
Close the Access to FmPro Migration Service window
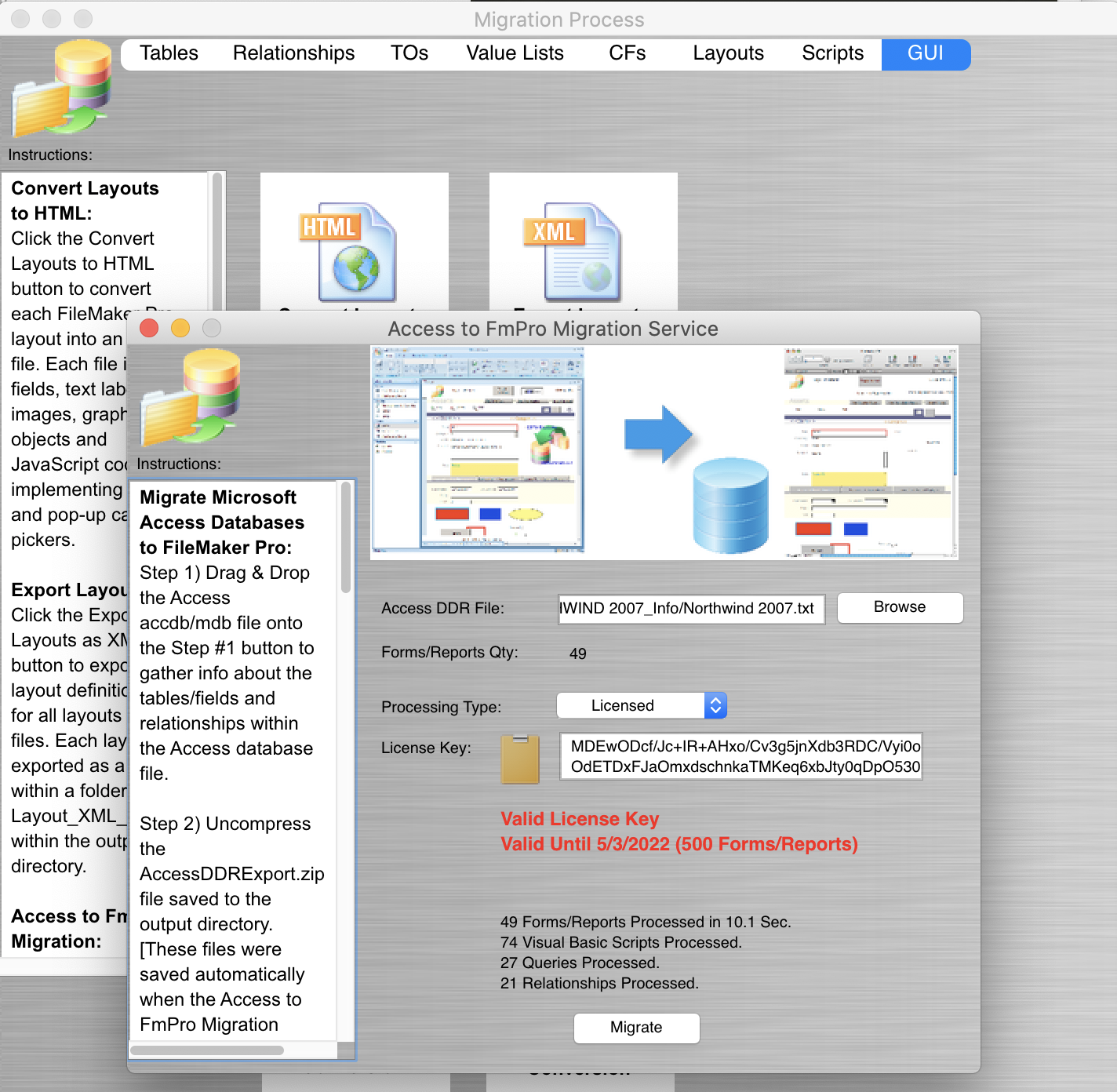coord(149,328)
